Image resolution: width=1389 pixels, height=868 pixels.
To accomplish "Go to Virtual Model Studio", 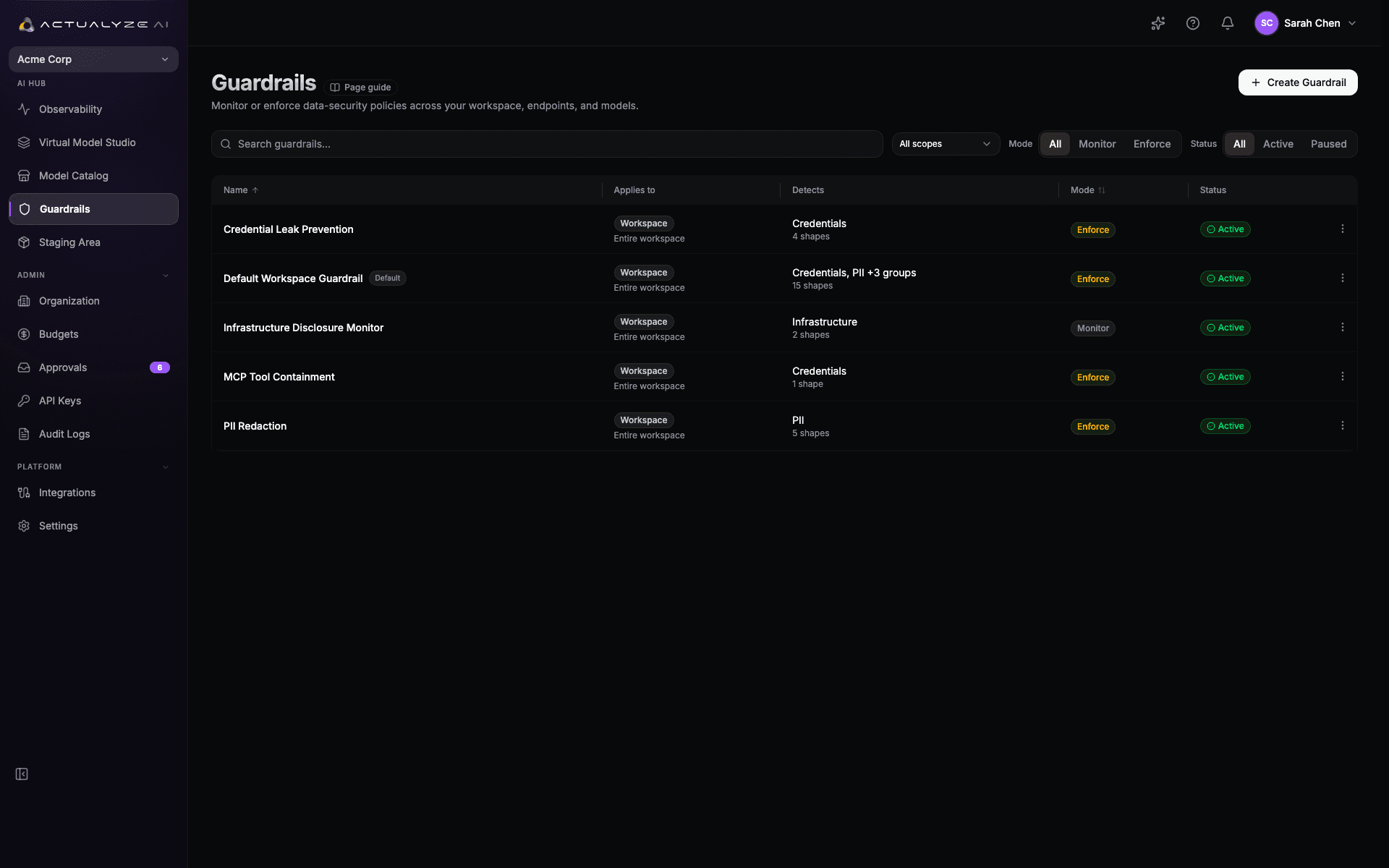I will [x=93, y=142].
